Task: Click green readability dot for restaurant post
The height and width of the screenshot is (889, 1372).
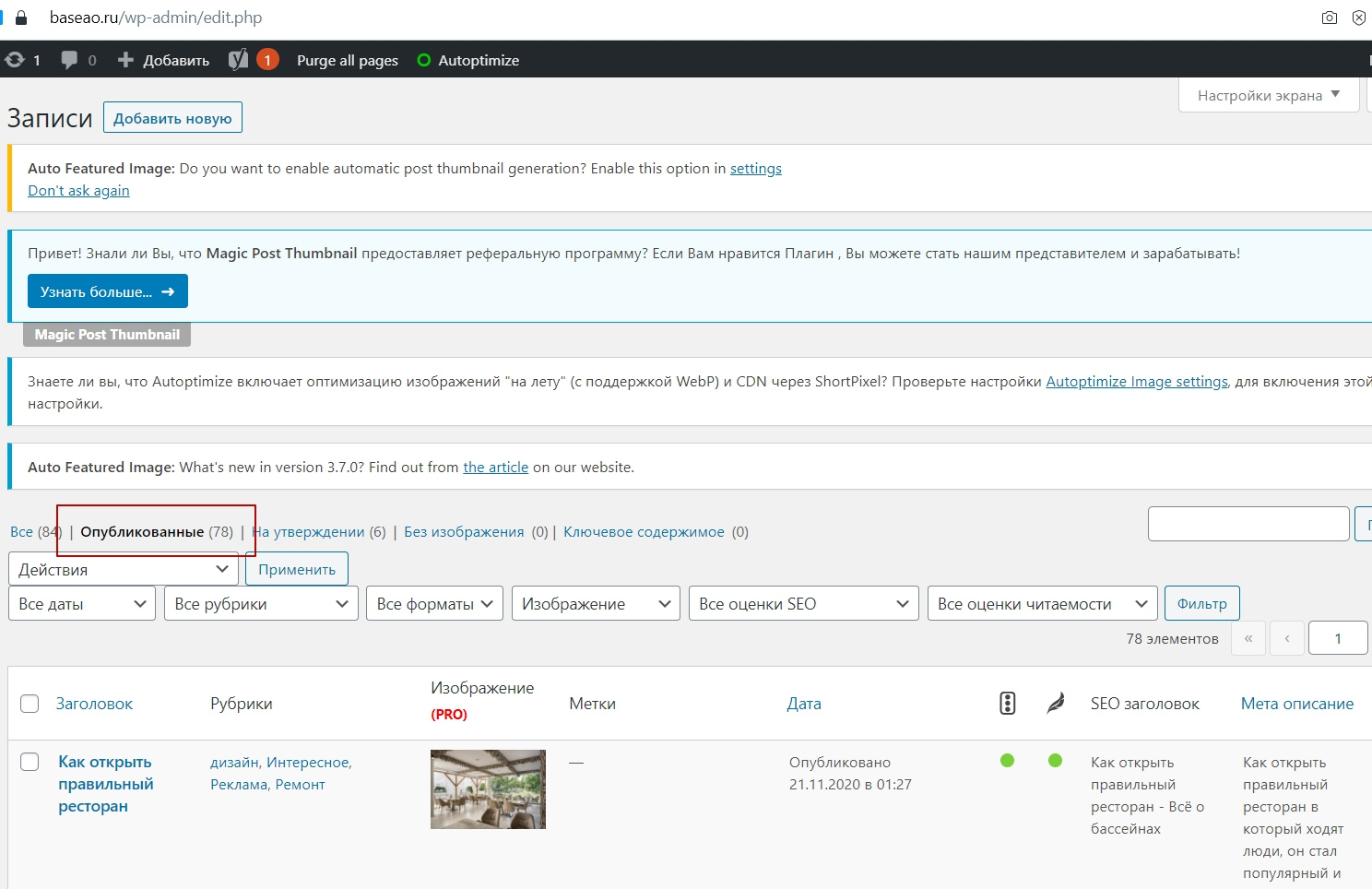Action: (1056, 761)
